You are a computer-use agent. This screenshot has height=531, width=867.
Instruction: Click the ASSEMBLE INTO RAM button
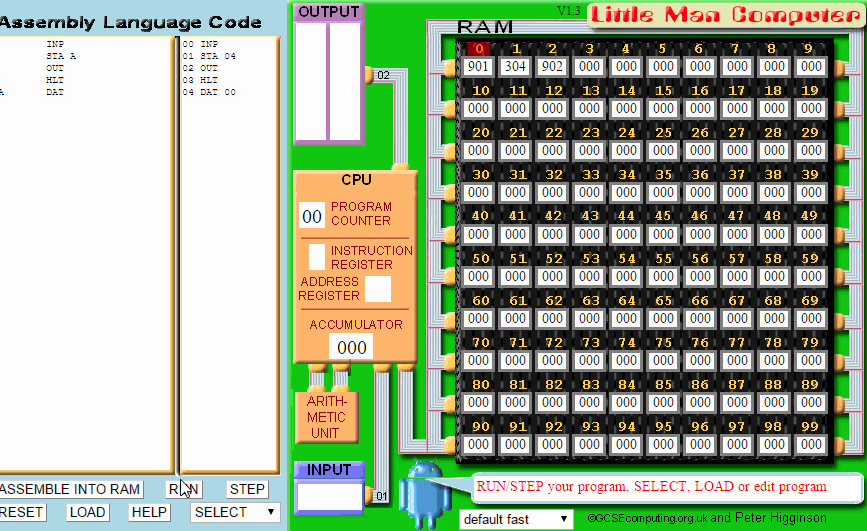70,489
